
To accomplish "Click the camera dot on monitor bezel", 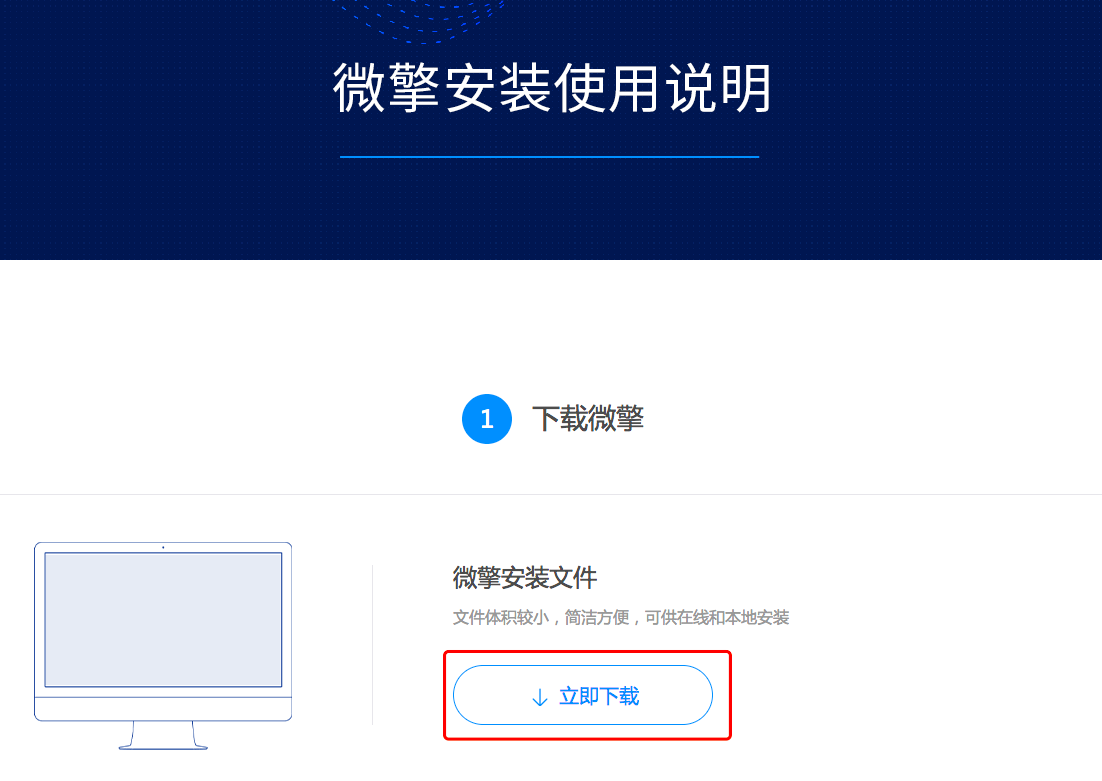I will (163, 547).
